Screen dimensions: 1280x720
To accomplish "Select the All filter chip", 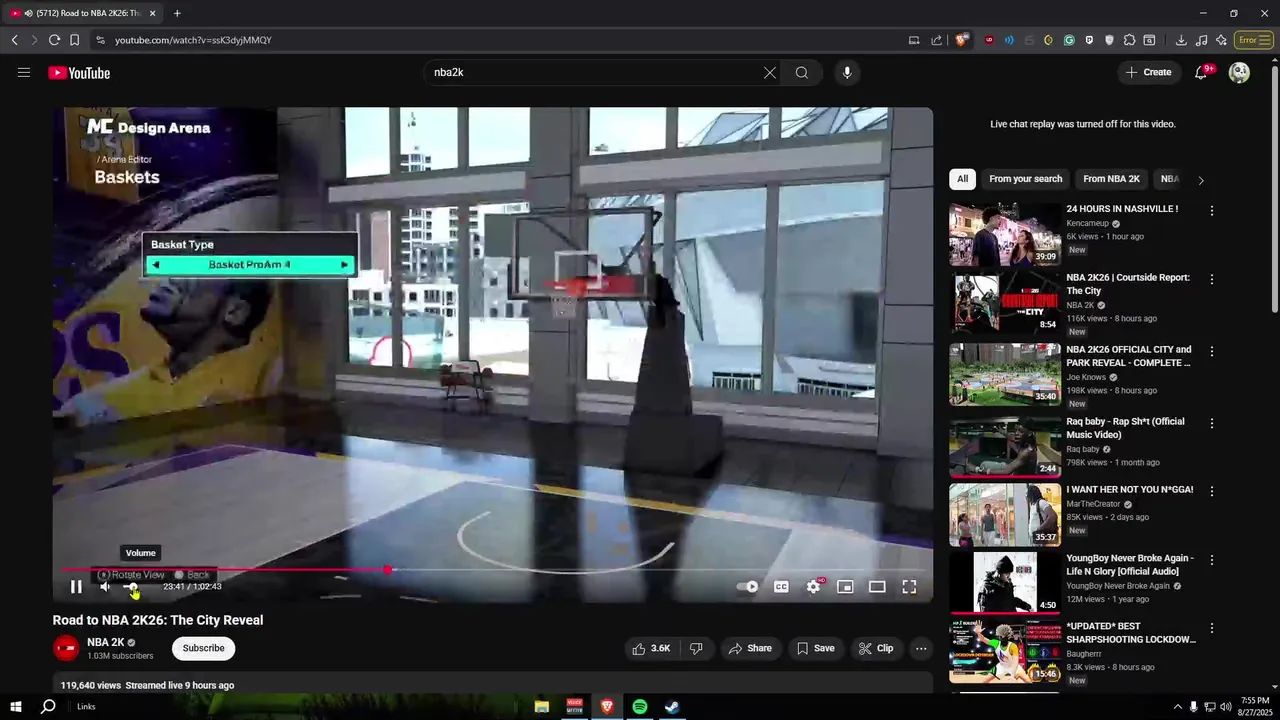I will 962,179.
